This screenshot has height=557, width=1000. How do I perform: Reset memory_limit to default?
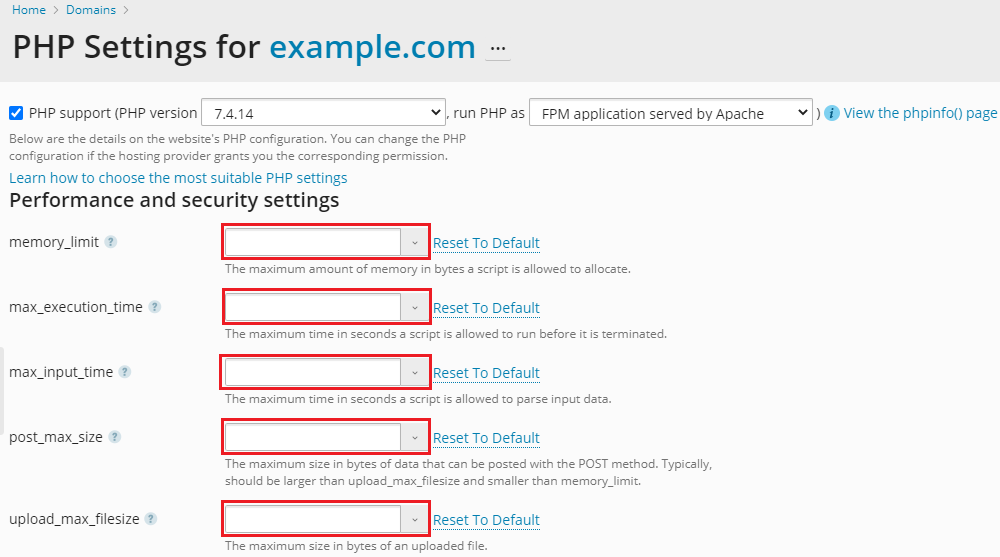coord(486,243)
